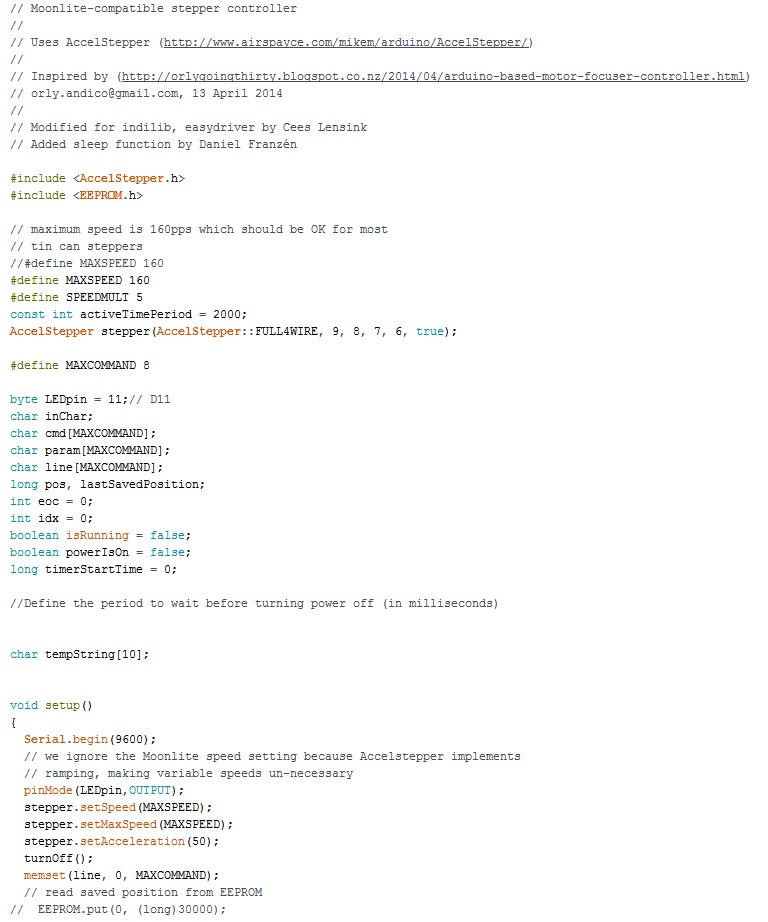Click the line '#define MAXCOMMAND 8'
The image size is (768, 922).
(x=80, y=366)
